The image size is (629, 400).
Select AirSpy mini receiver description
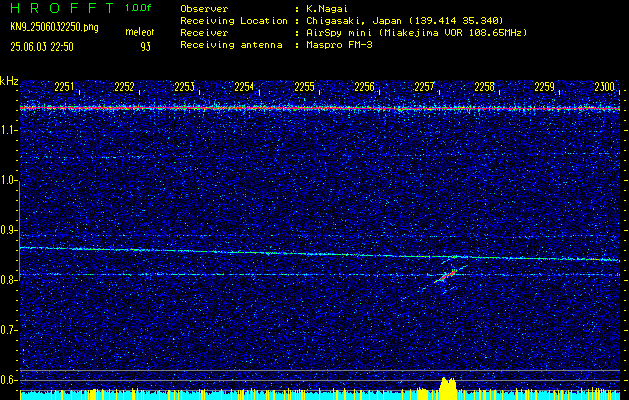pos(416,33)
